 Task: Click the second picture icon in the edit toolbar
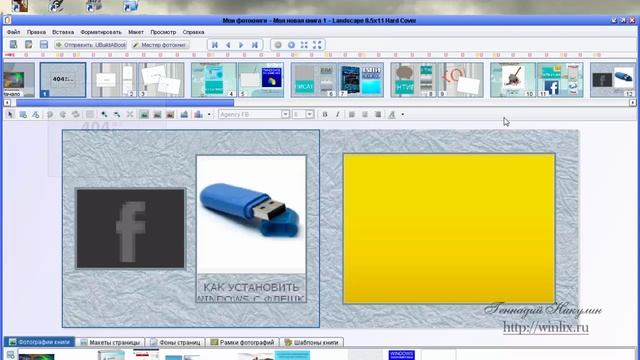[x=157, y=115]
